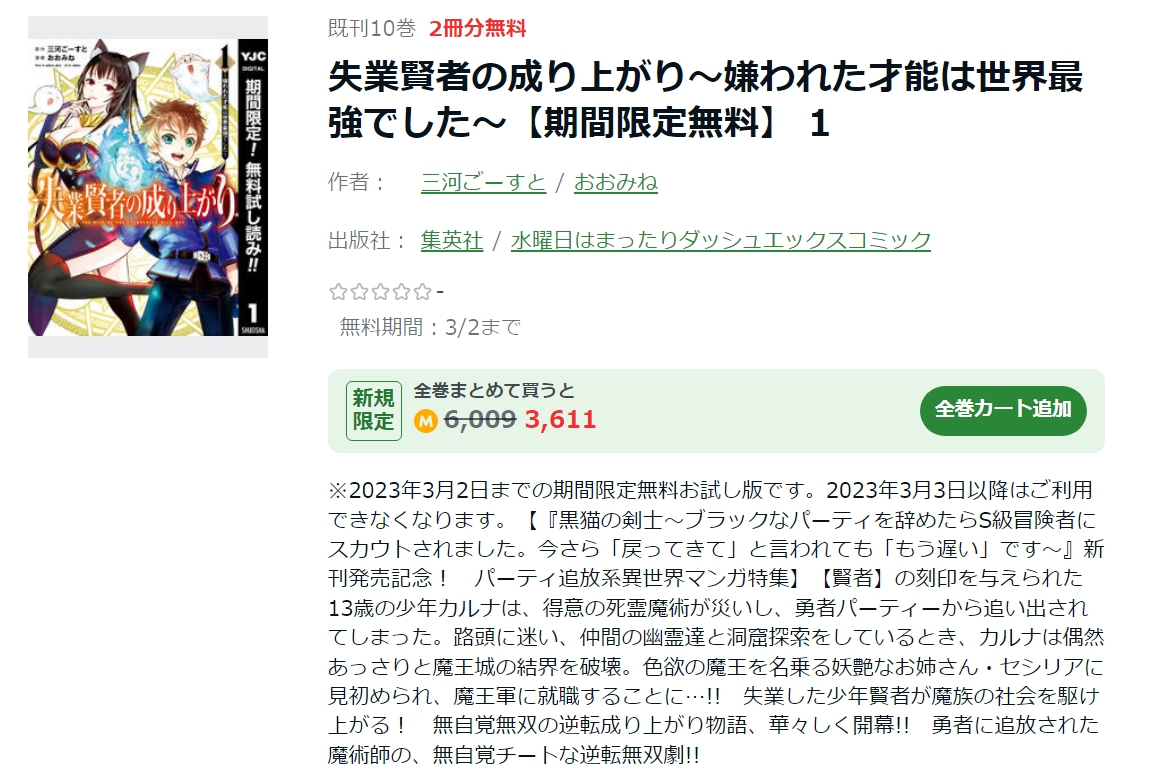
Task: Click the third rating star
Action: (x=380, y=292)
